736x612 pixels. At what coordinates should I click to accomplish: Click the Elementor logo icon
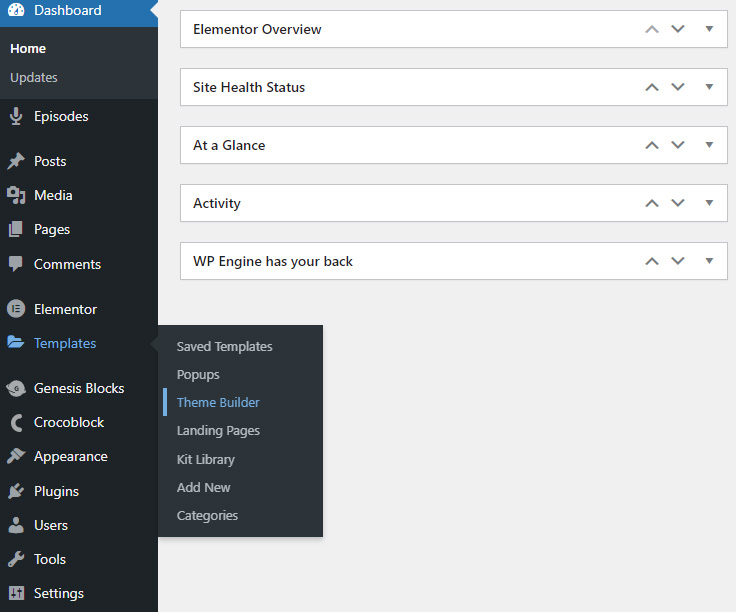coord(16,309)
